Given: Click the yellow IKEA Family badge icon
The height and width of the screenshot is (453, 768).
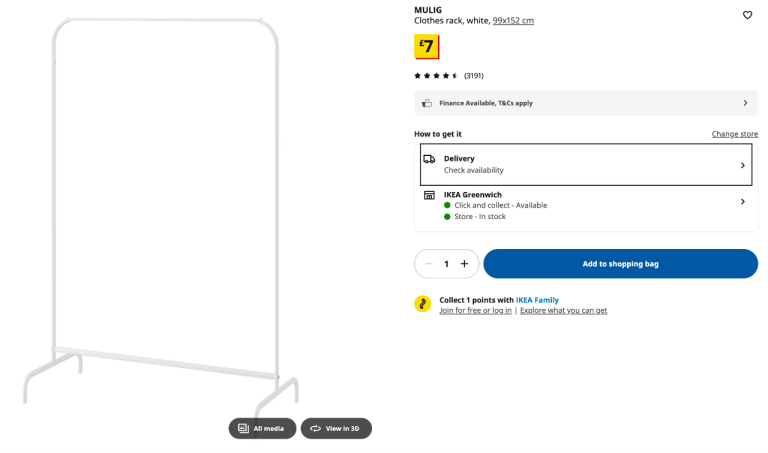Looking at the screenshot, I should coord(422,304).
